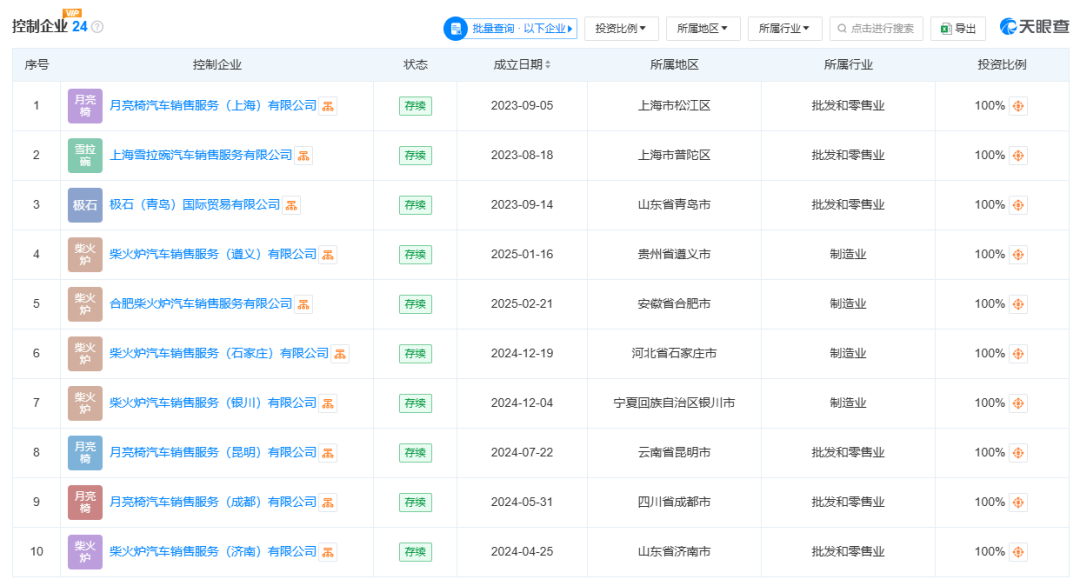
Task: Open 柴火炉汽车销售服务（遵义）有限公司 company link
Action: tap(212, 254)
